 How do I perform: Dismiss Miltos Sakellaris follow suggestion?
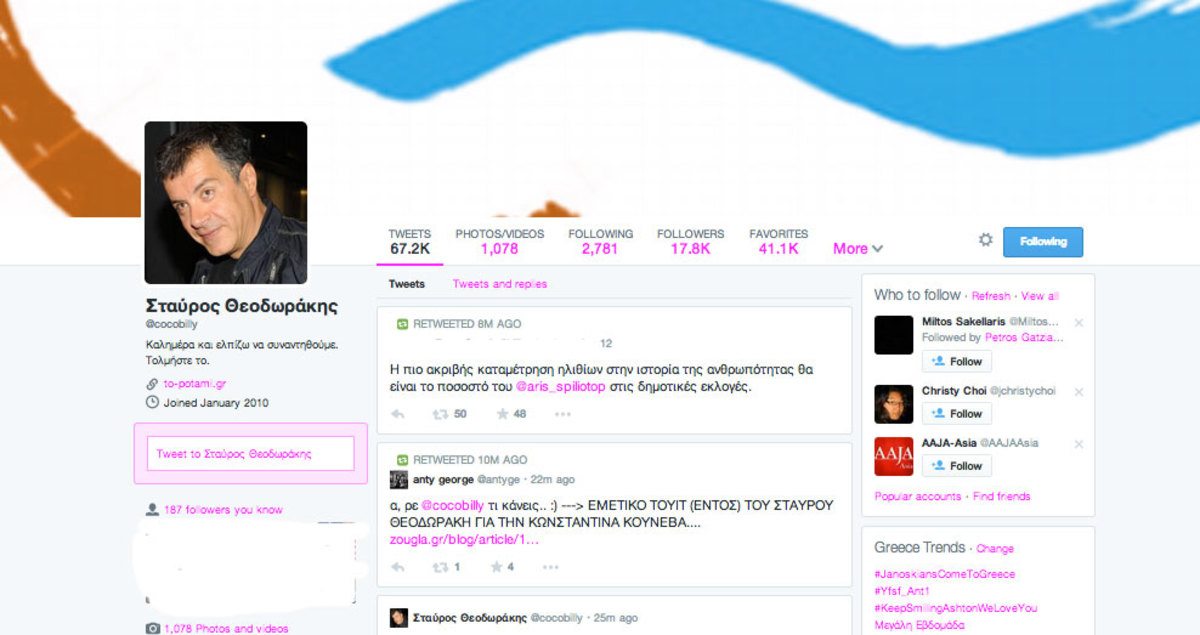pyautogui.click(x=1078, y=323)
